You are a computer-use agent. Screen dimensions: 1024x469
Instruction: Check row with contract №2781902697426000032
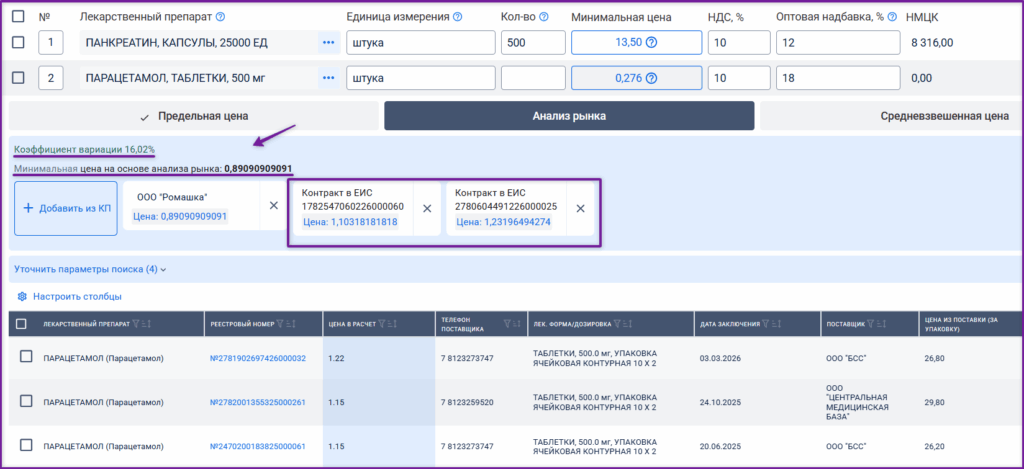pyautogui.click(x=26, y=357)
